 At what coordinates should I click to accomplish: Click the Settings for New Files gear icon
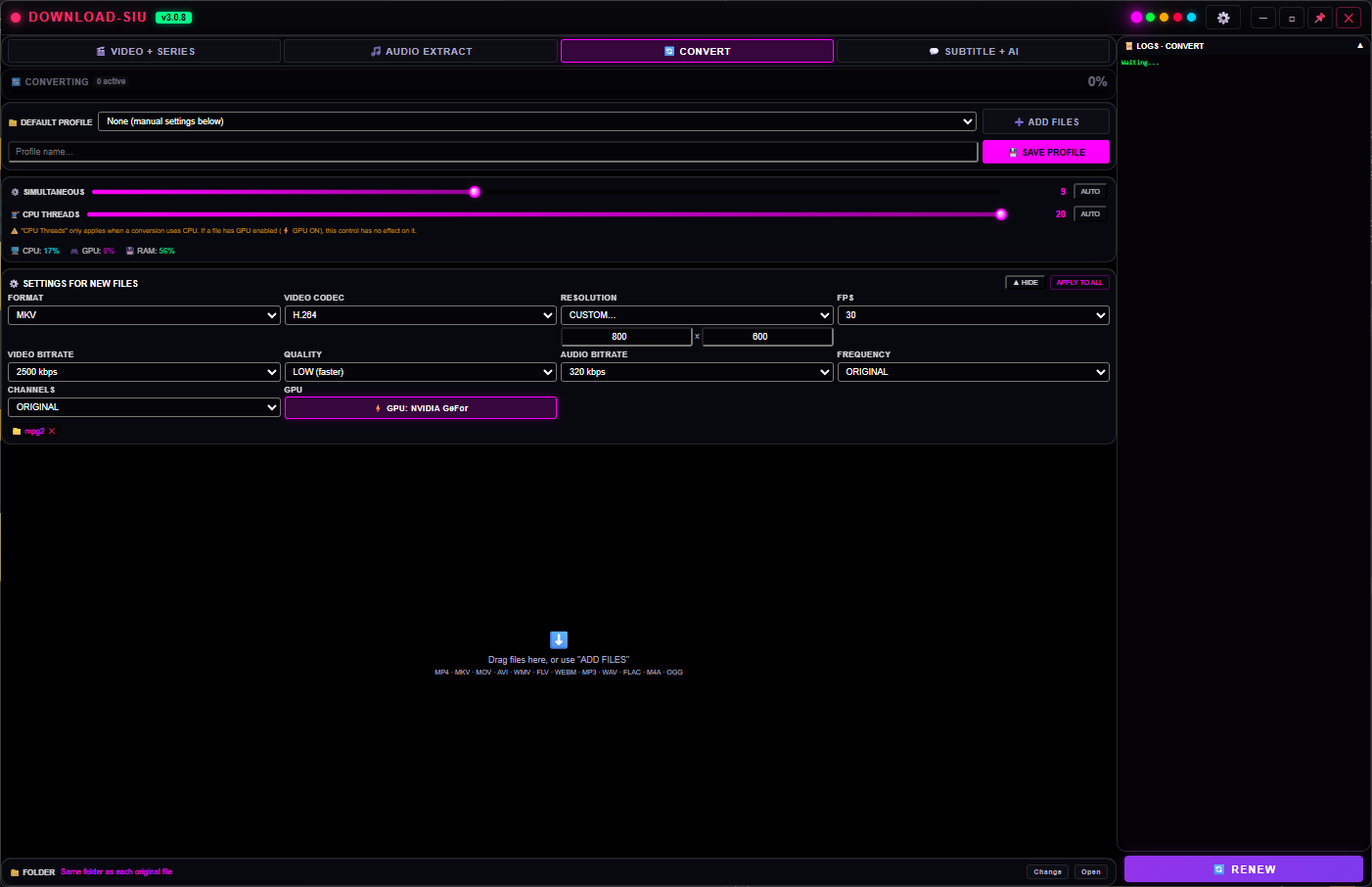pyautogui.click(x=14, y=283)
